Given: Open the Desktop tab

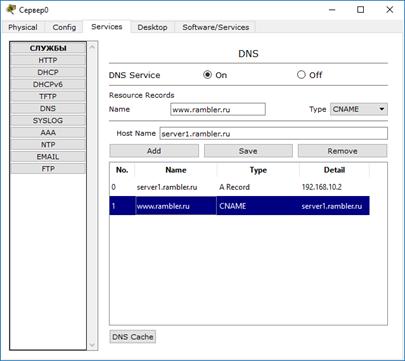Looking at the screenshot, I should coord(152,27).
